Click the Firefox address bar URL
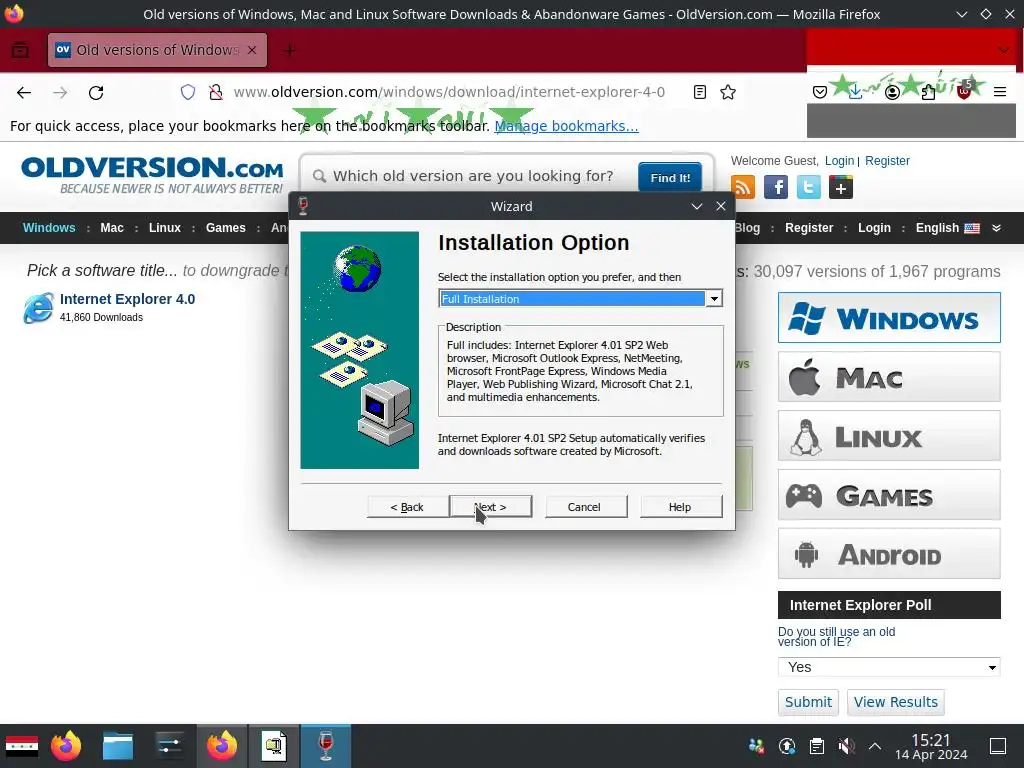The image size is (1024, 768). [449, 92]
